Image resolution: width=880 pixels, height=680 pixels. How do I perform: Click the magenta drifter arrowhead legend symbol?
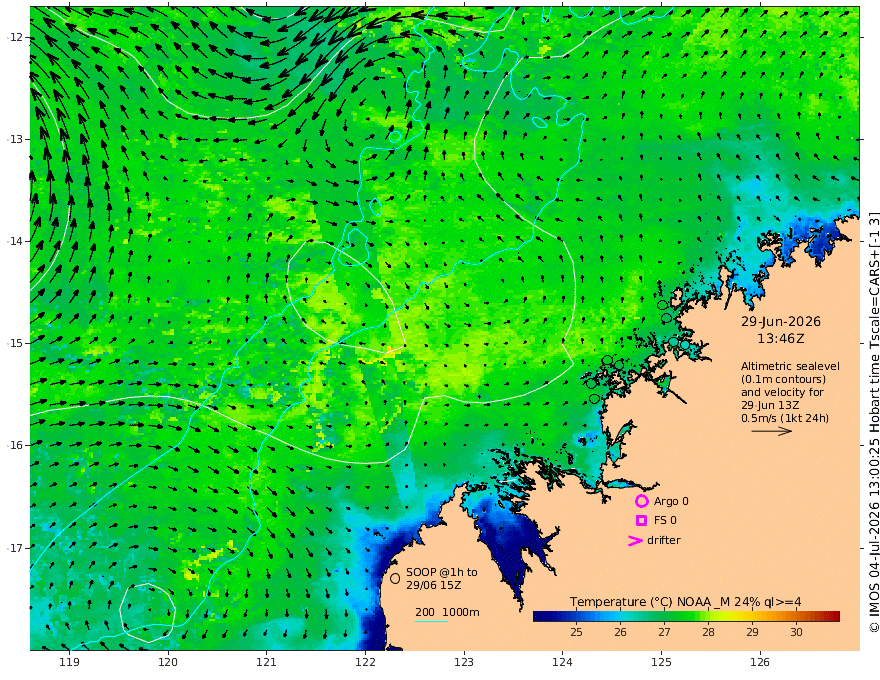pos(635,541)
